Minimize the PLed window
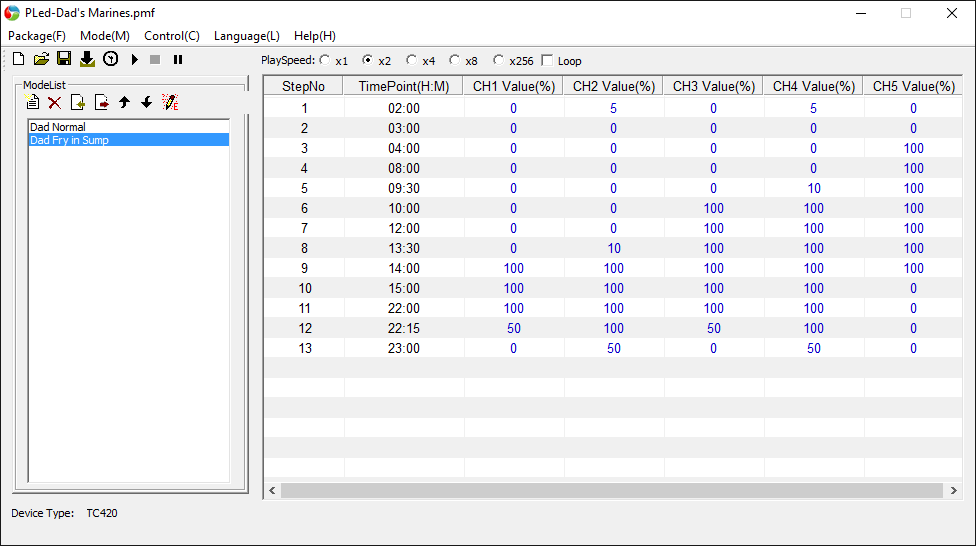The height and width of the screenshot is (546, 976). pos(861,13)
